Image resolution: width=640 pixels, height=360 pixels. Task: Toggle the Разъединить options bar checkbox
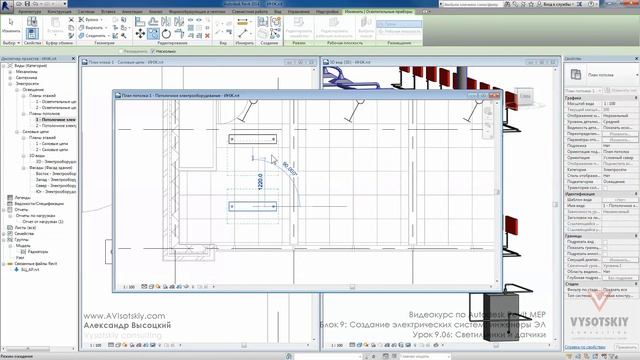coord(121,51)
